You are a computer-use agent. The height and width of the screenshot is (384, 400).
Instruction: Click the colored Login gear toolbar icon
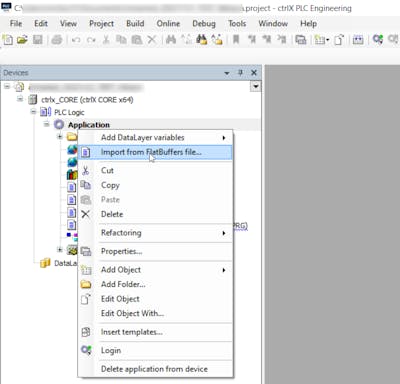click(x=378, y=40)
